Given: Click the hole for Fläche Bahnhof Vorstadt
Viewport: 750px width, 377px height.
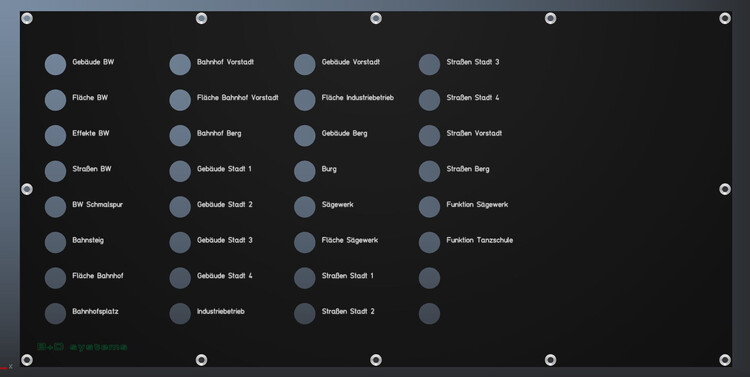Looking at the screenshot, I should point(180,100).
